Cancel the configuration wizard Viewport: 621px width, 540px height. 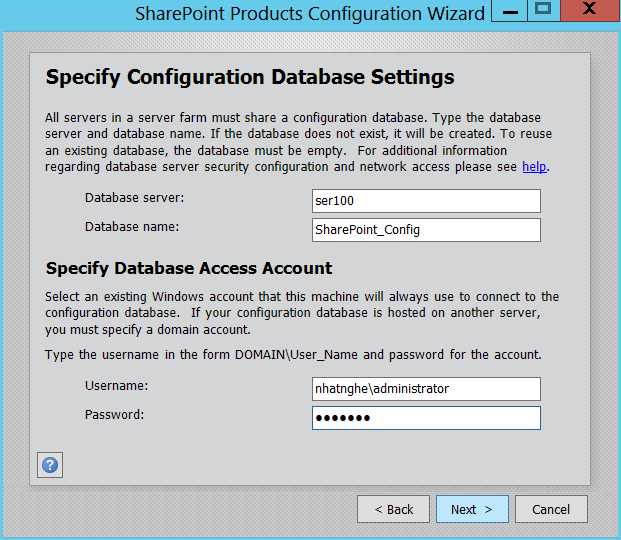click(x=551, y=509)
